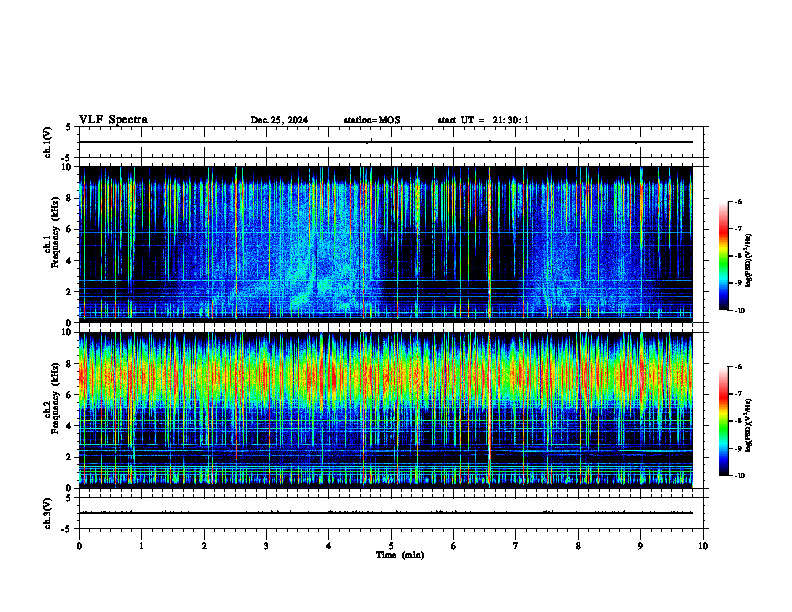Click the "4" tick on ch.2 frequency axis
Screen dimensions: 792x612
tap(70, 426)
